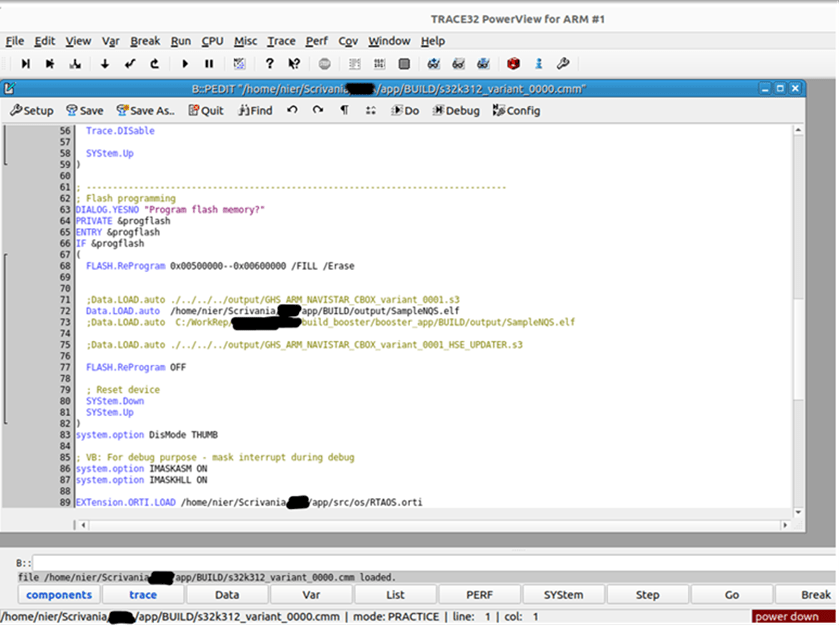Image resolution: width=840 pixels, height=626 pixels.
Task: Click the Data softkey button
Action: (x=227, y=595)
